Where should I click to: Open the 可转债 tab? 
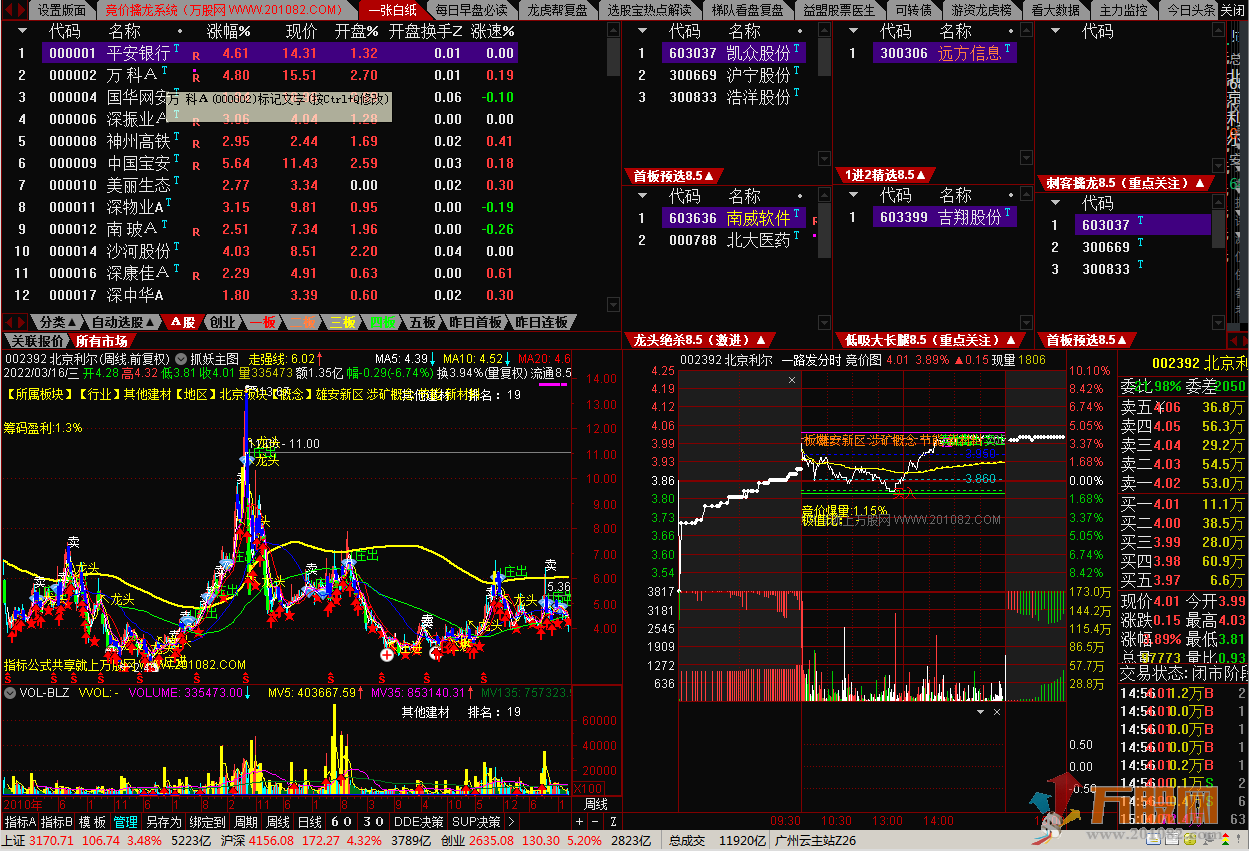913,10
